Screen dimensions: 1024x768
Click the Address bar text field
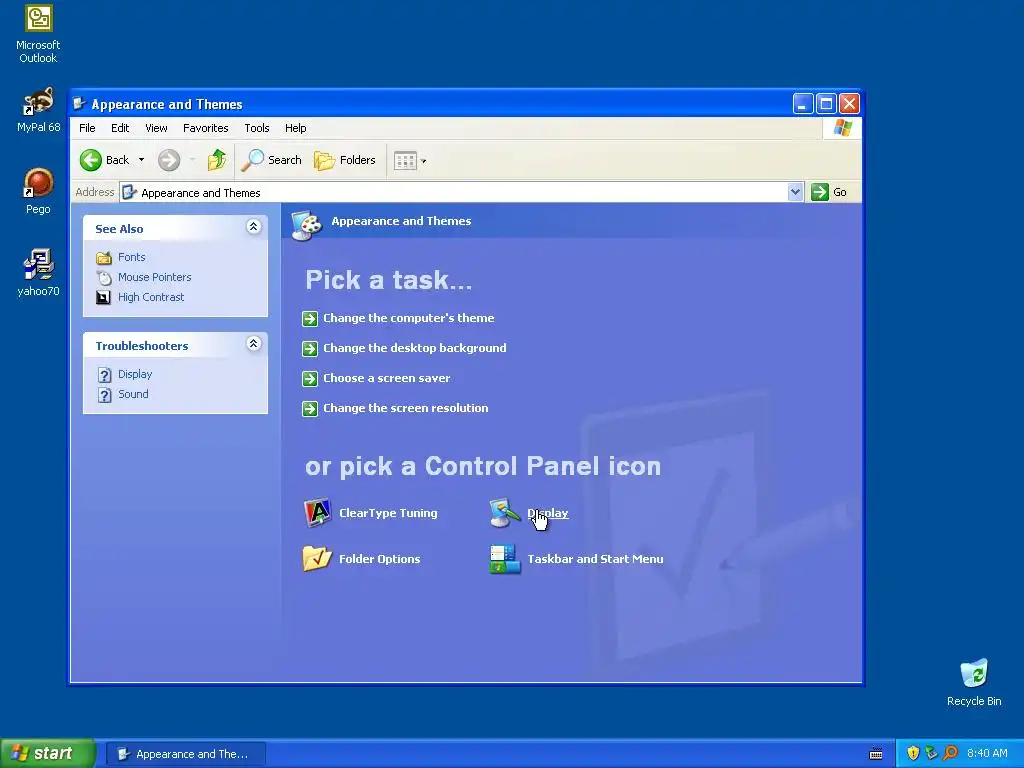point(454,192)
